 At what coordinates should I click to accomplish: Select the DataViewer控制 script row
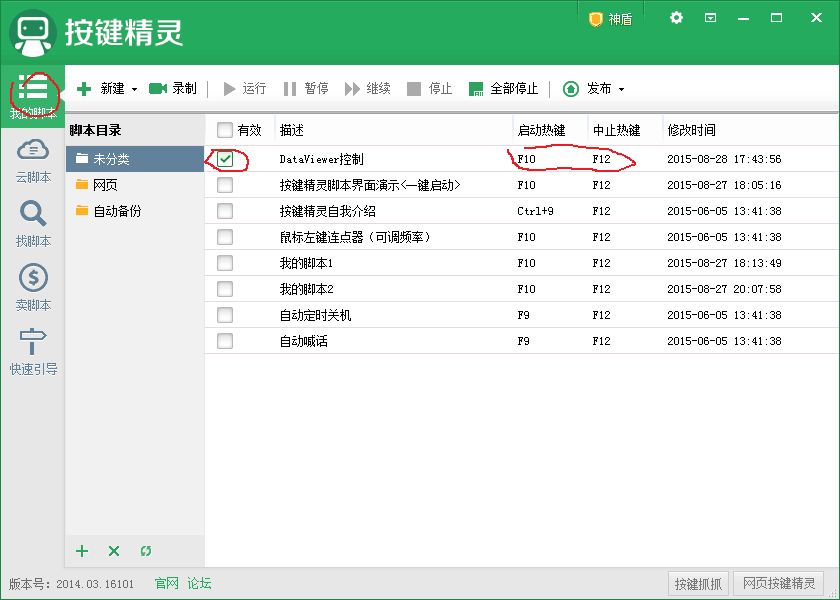coord(522,159)
